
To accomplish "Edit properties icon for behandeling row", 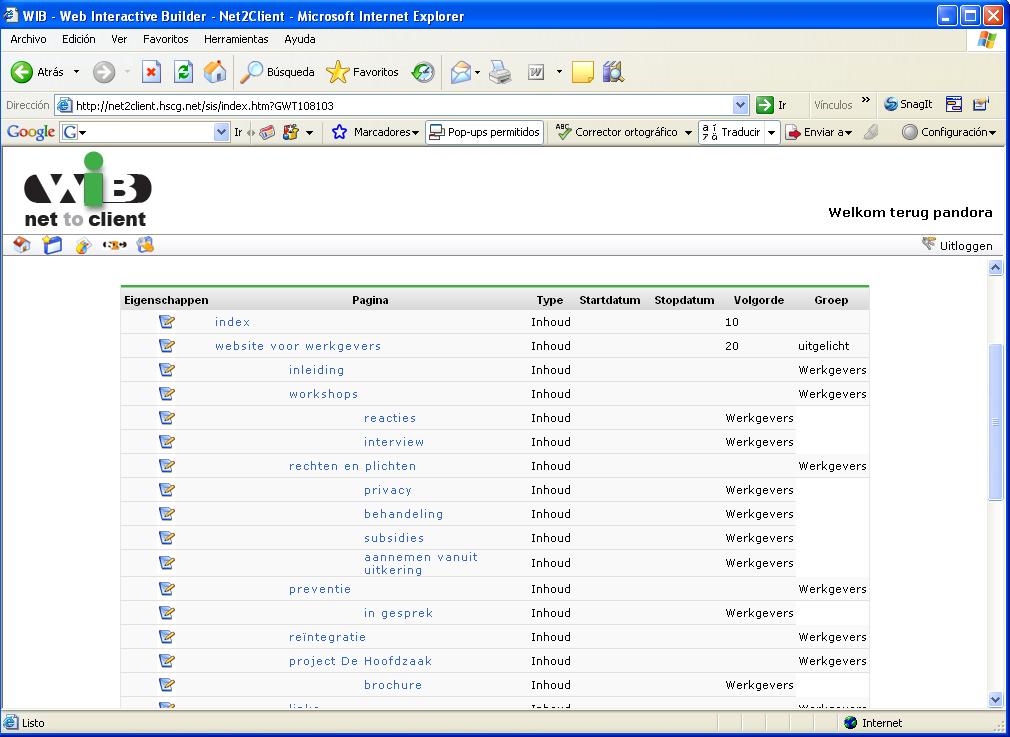I will click(x=167, y=513).
